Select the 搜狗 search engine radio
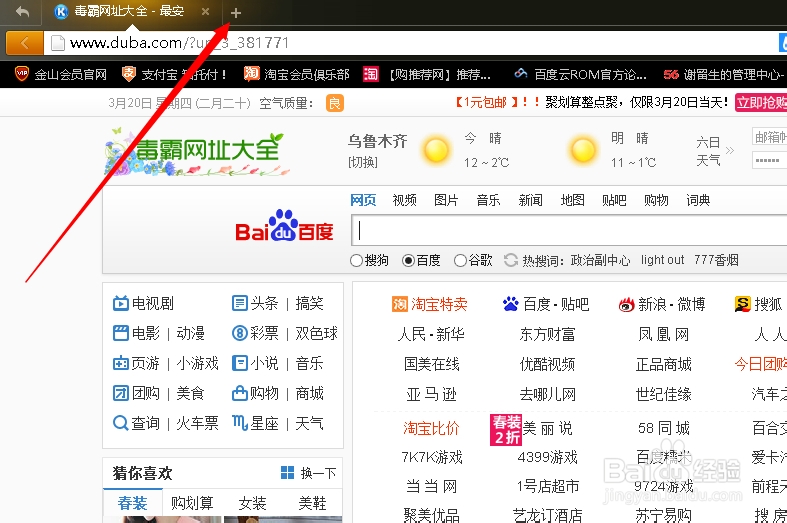This screenshot has height=523, width=787. [x=356, y=260]
